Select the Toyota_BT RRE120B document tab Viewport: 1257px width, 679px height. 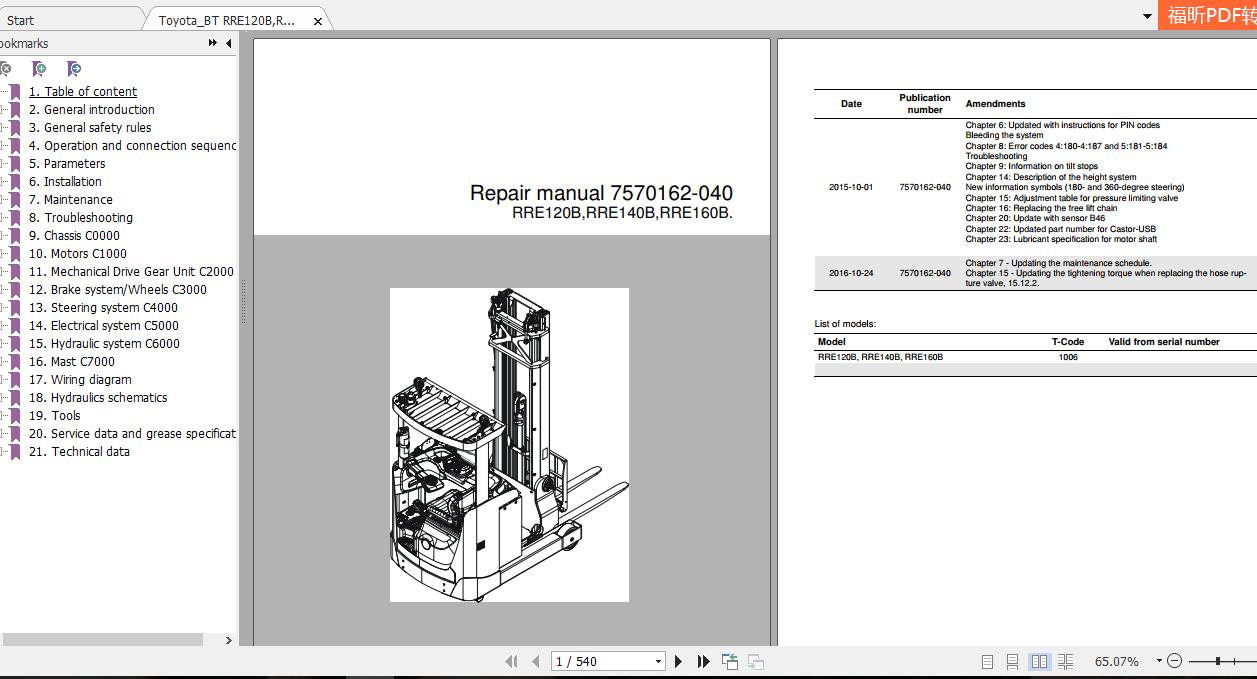225,18
